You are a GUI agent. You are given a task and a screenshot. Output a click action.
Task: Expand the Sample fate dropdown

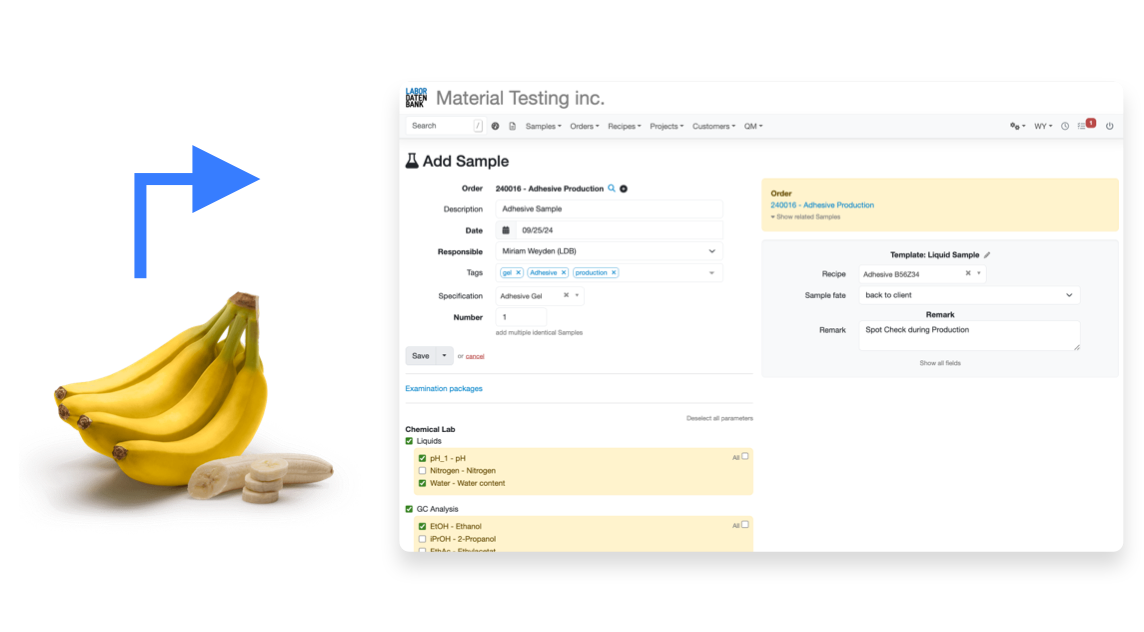(x=969, y=296)
